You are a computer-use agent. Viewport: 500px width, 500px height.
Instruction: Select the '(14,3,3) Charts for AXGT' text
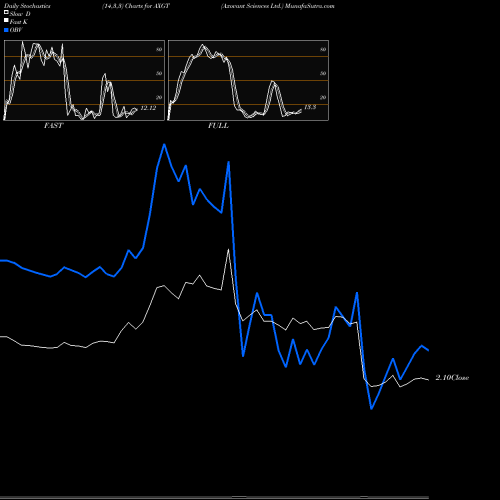click(x=136, y=6)
